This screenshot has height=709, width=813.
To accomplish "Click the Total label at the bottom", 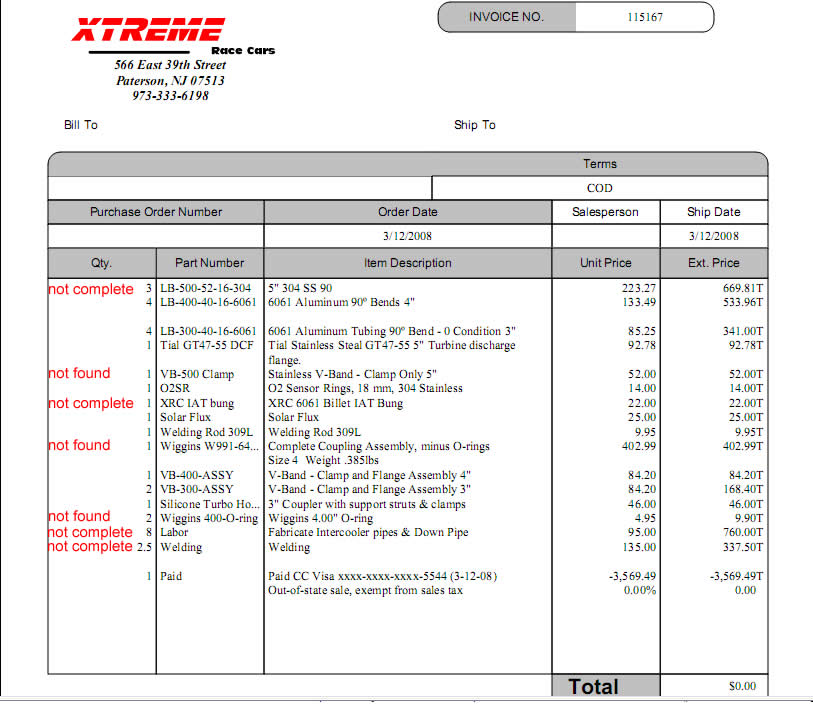I will 593,687.
